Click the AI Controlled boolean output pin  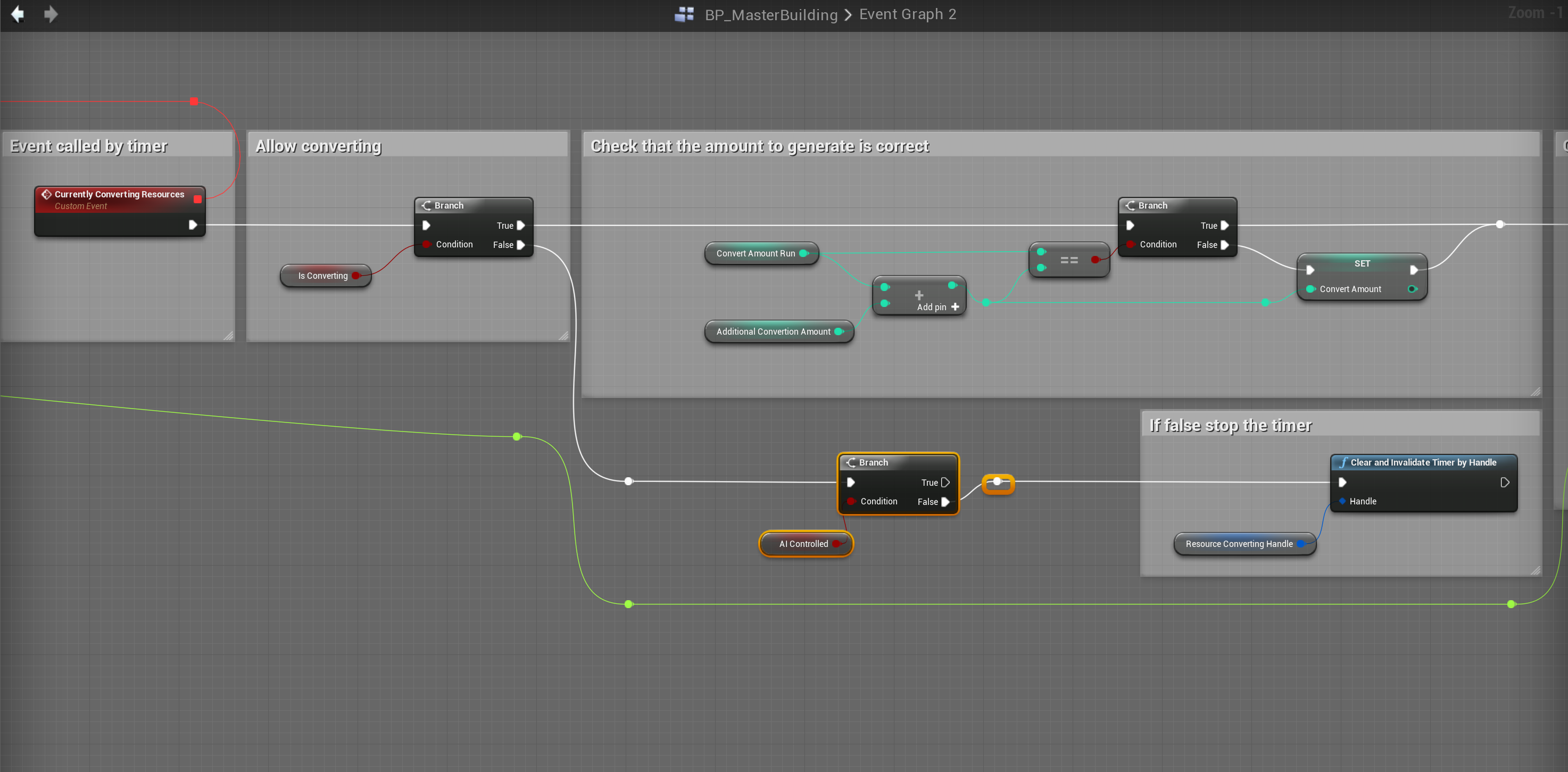(836, 544)
